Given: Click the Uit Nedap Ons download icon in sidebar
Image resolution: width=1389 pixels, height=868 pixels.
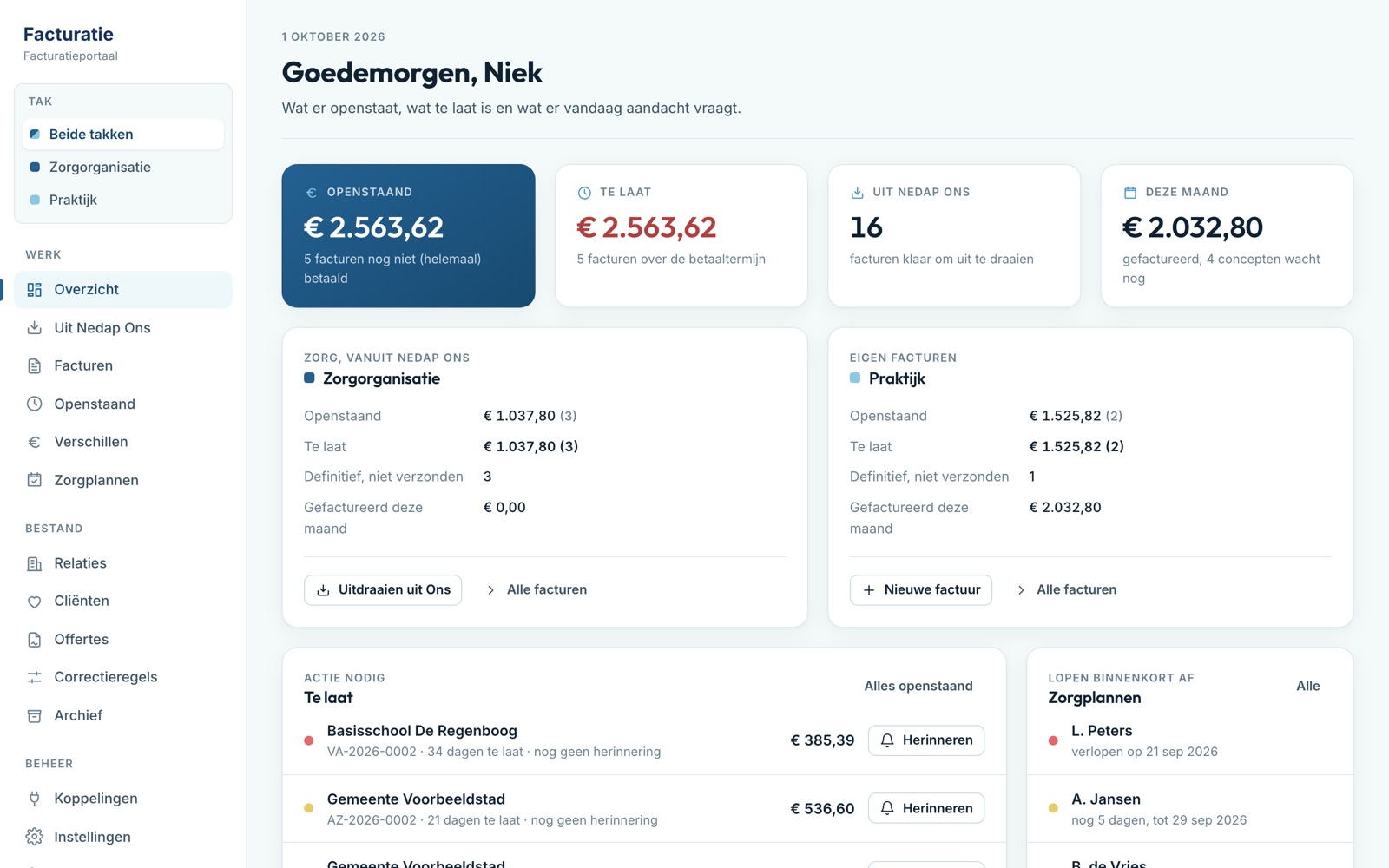Looking at the screenshot, I should pos(35,328).
